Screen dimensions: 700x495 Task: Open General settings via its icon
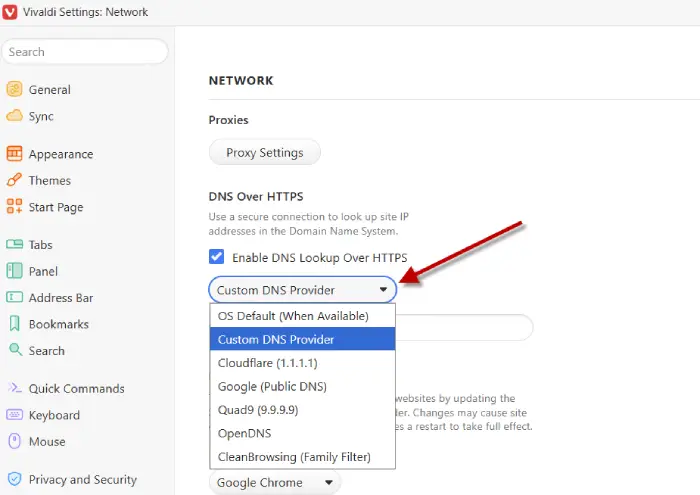coord(14,89)
